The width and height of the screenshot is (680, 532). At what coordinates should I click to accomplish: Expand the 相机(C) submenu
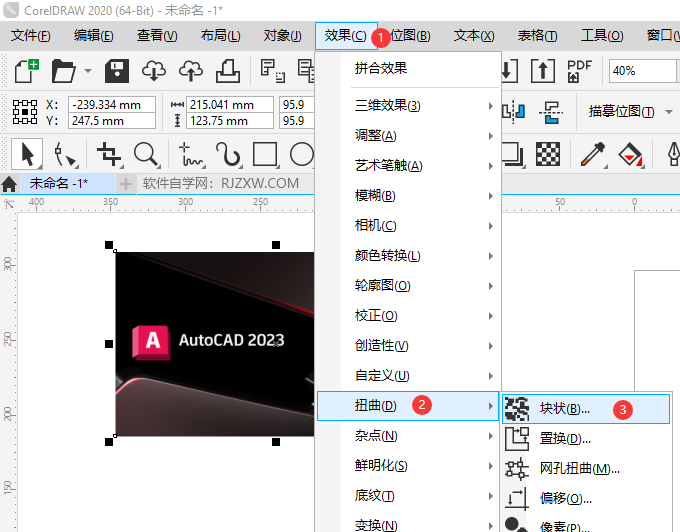tap(408, 225)
